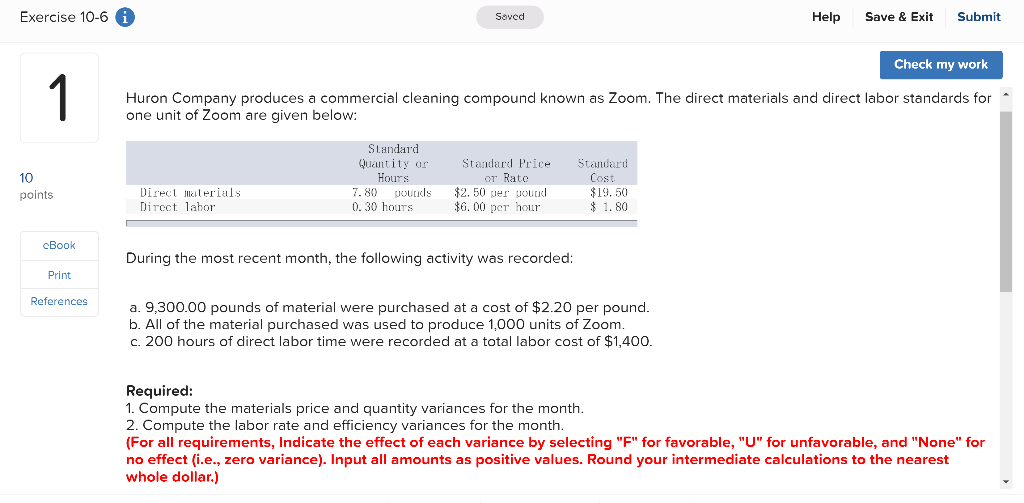Image resolution: width=1024 pixels, height=503 pixels.
Task: Click the Standard Cost column header
Action: [602, 170]
